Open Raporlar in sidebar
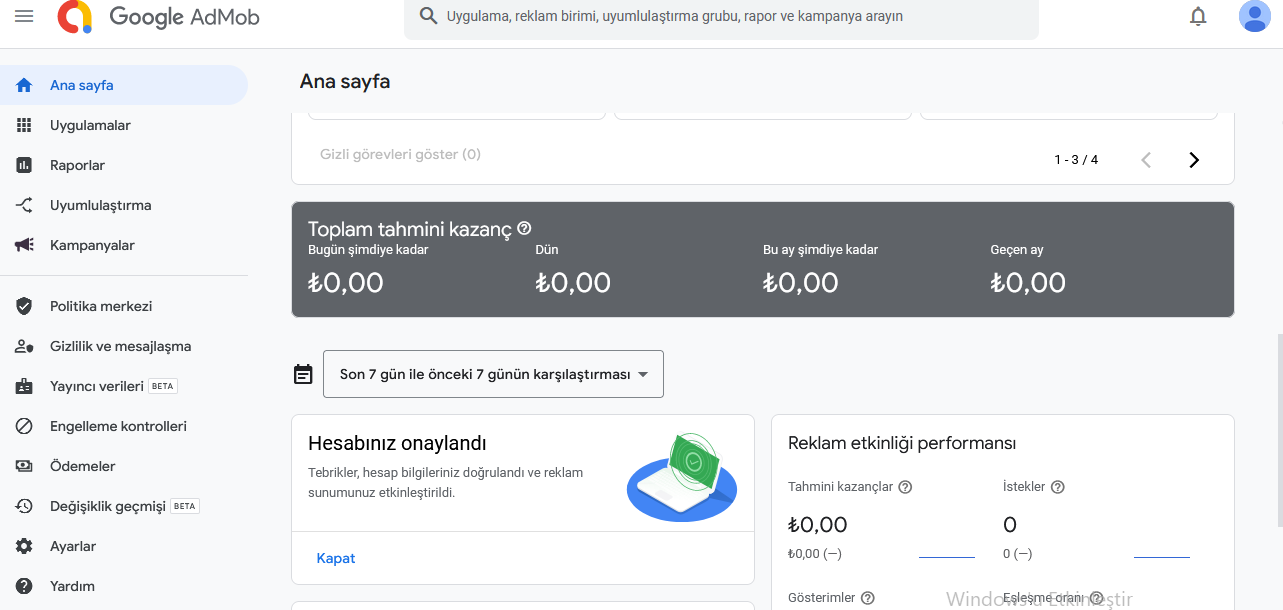The image size is (1283, 610). (124, 165)
